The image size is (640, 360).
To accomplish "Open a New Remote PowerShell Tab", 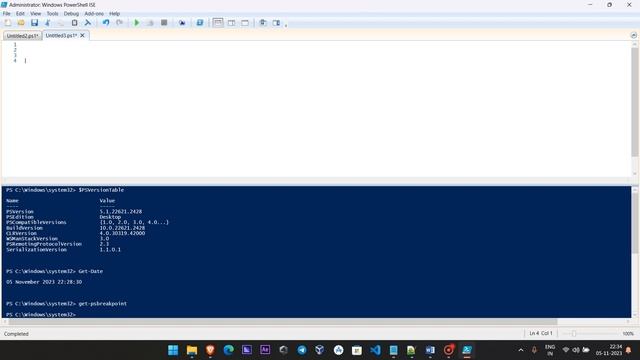I will point(182,23).
